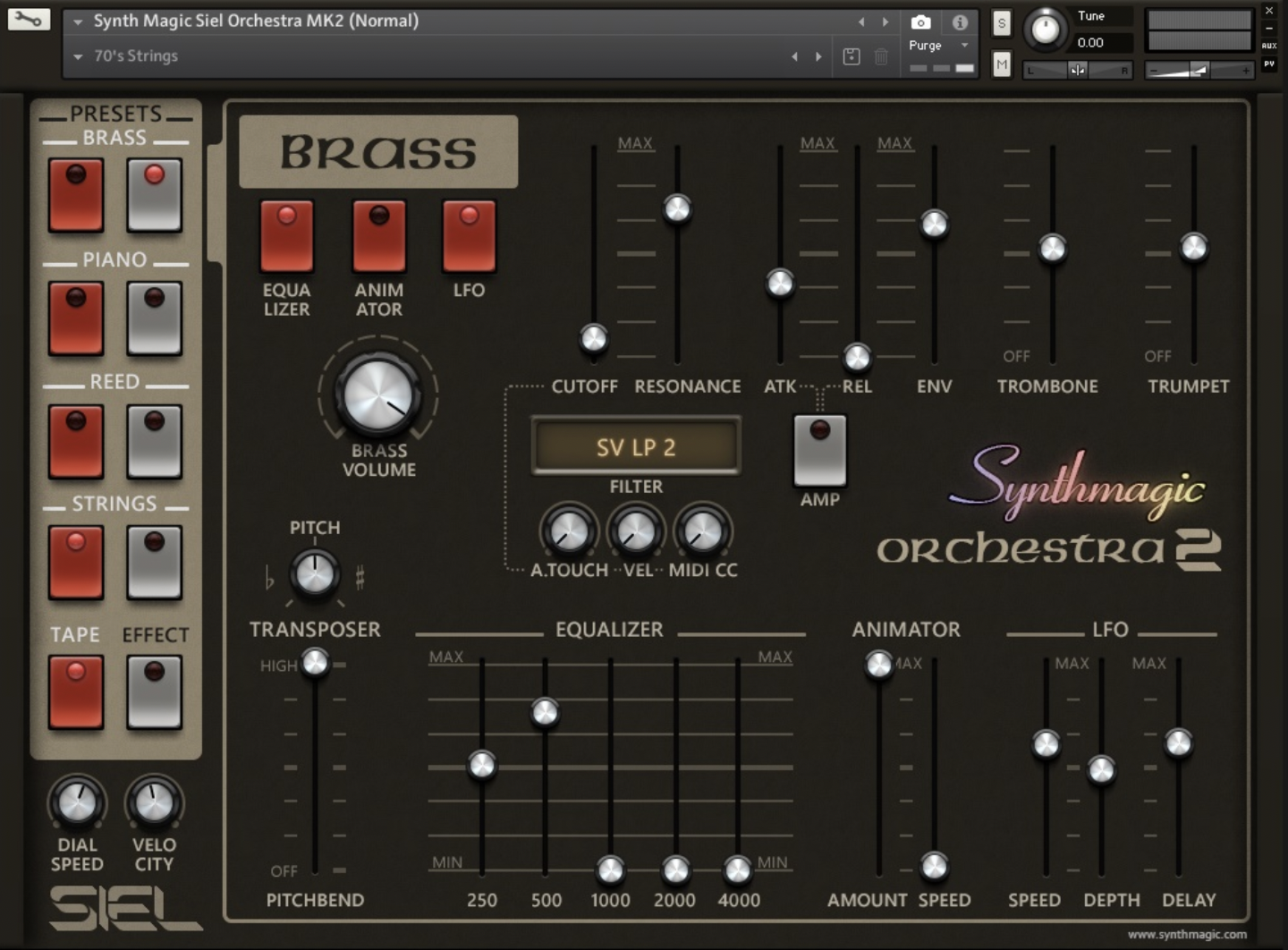Click the AUX send icon
This screenshot has height=950, width=1288.
click(x=1269, y=45)
